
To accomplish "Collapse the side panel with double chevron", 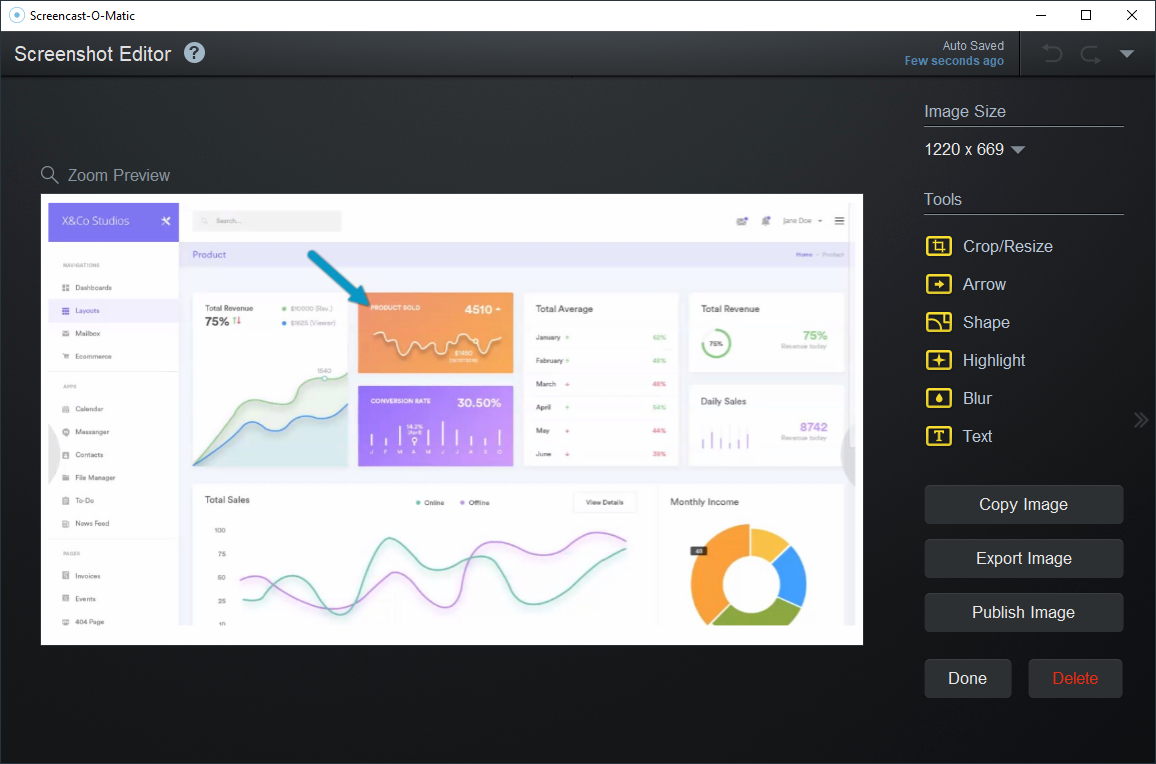I will coord(1141,420).
